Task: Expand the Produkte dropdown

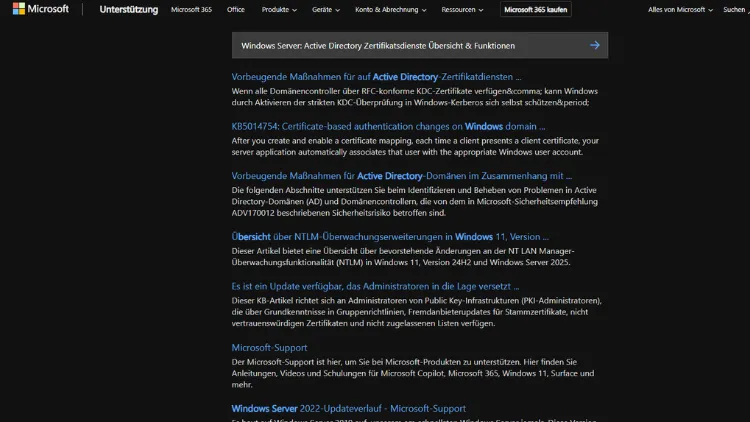Action: pyautogui.click(x=279, y=10)
